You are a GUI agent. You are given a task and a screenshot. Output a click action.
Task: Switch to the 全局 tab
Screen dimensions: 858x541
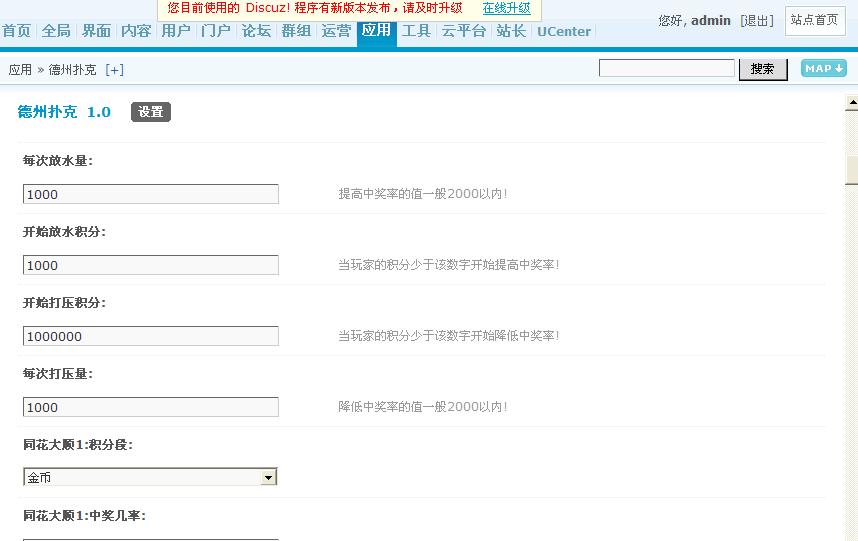point(56,31)
